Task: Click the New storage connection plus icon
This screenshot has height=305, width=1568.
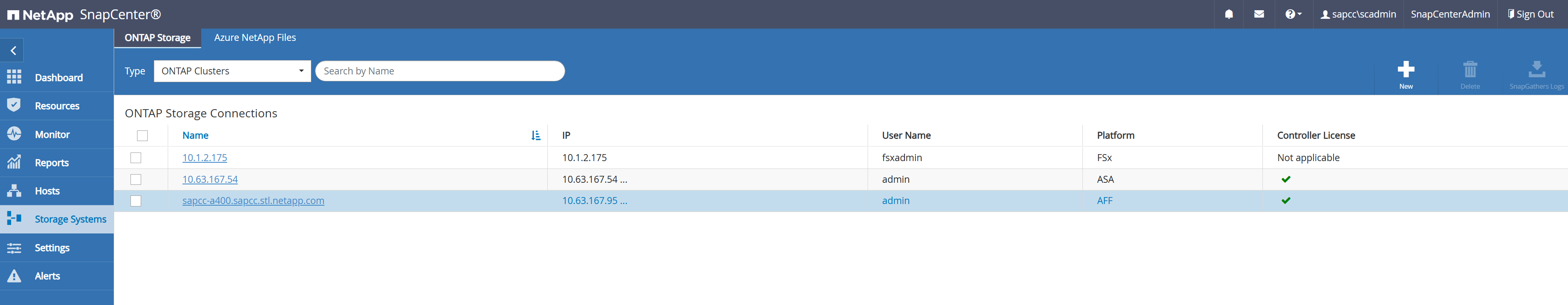Action: pos(1406,70)
